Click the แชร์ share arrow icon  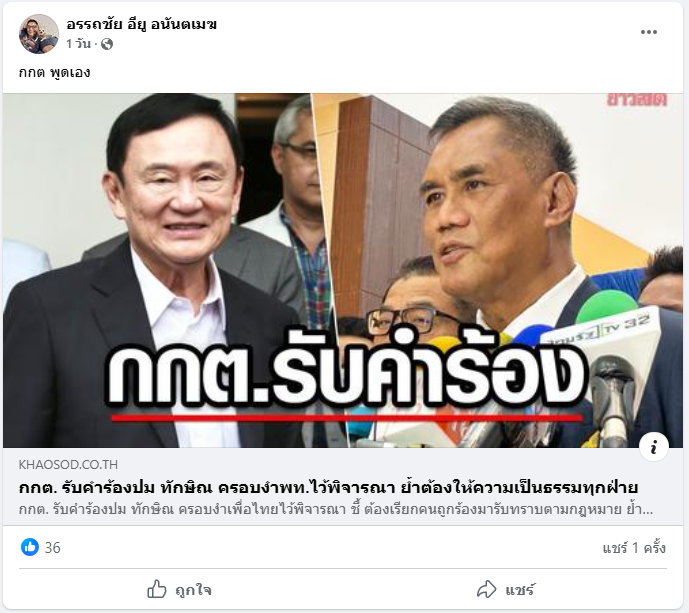click(486, 590)
